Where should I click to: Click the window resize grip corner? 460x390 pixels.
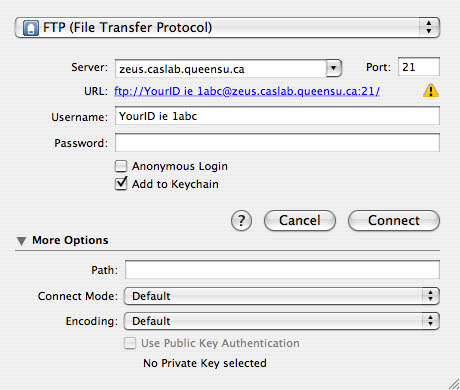(x=453, y=383)
